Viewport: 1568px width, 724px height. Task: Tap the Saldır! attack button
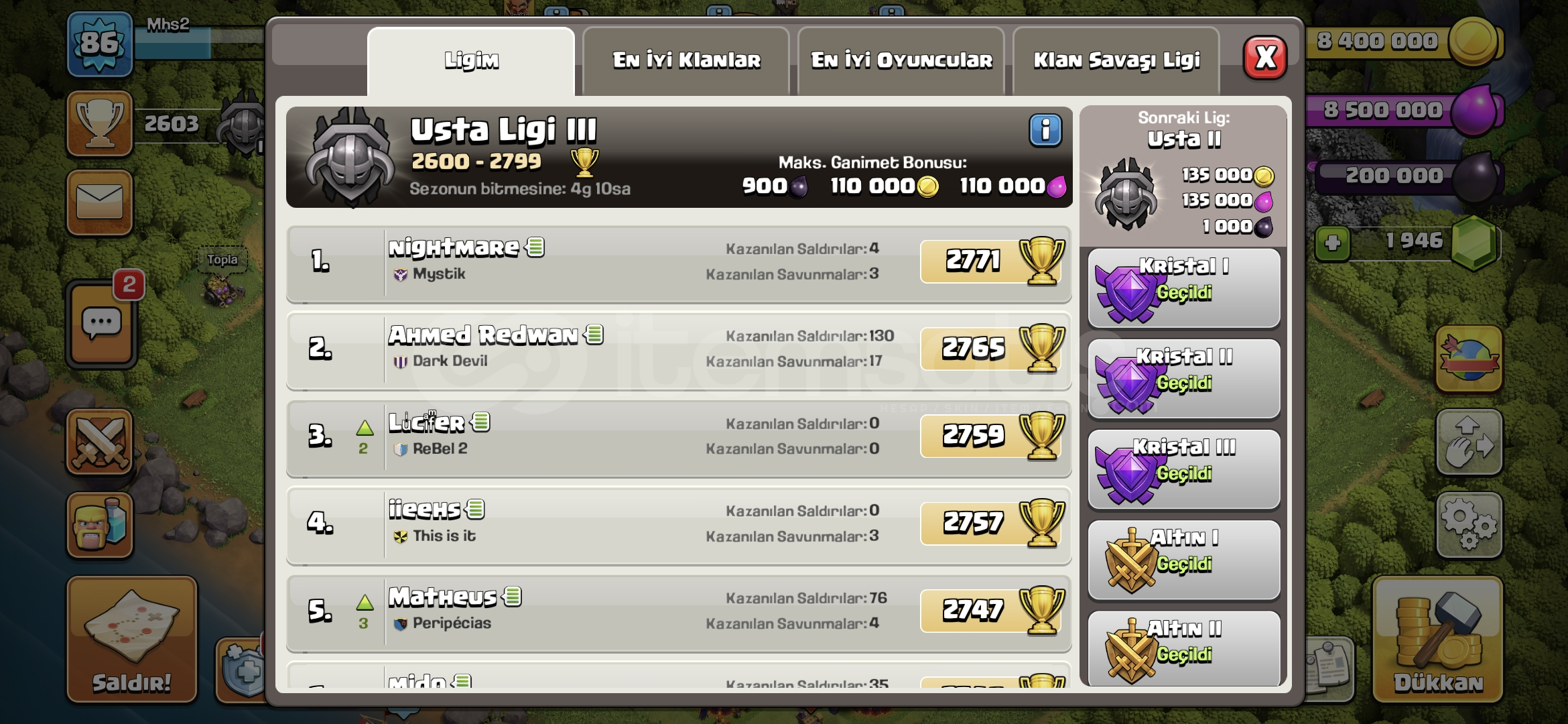(132, 640)
